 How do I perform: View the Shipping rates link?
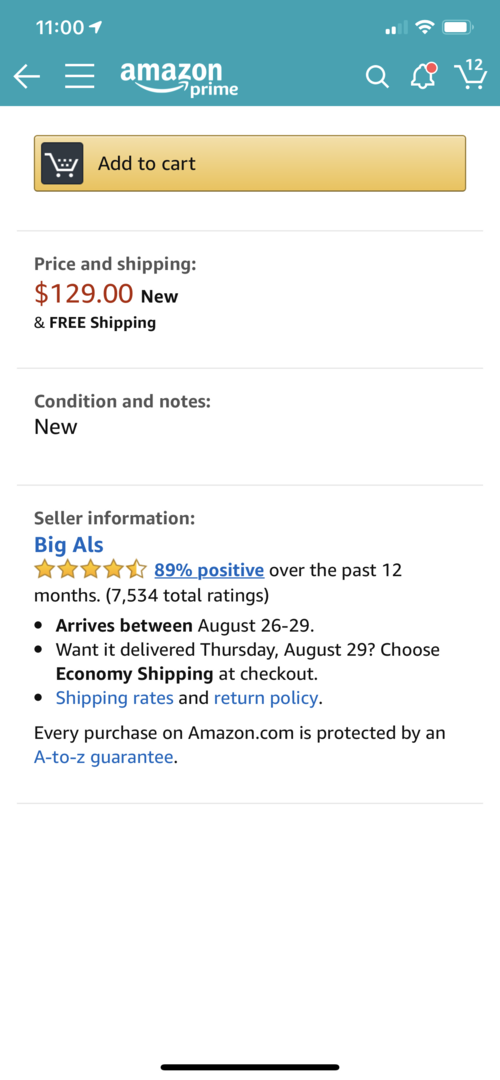point(114,698)
